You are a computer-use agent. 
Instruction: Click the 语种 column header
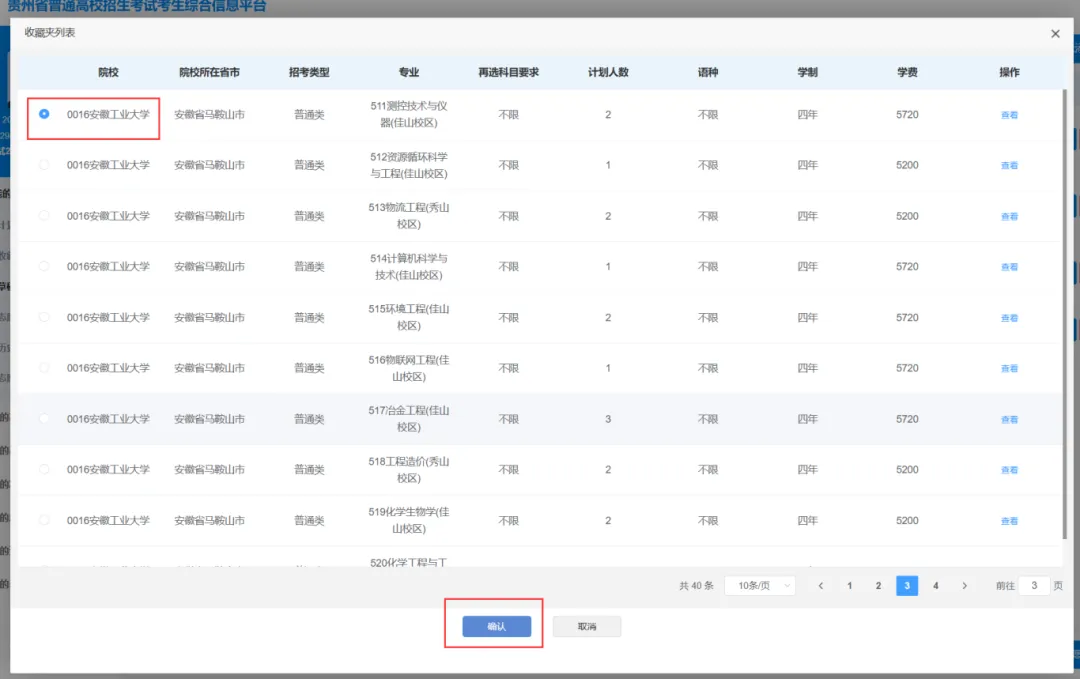[x=708, y=72]
